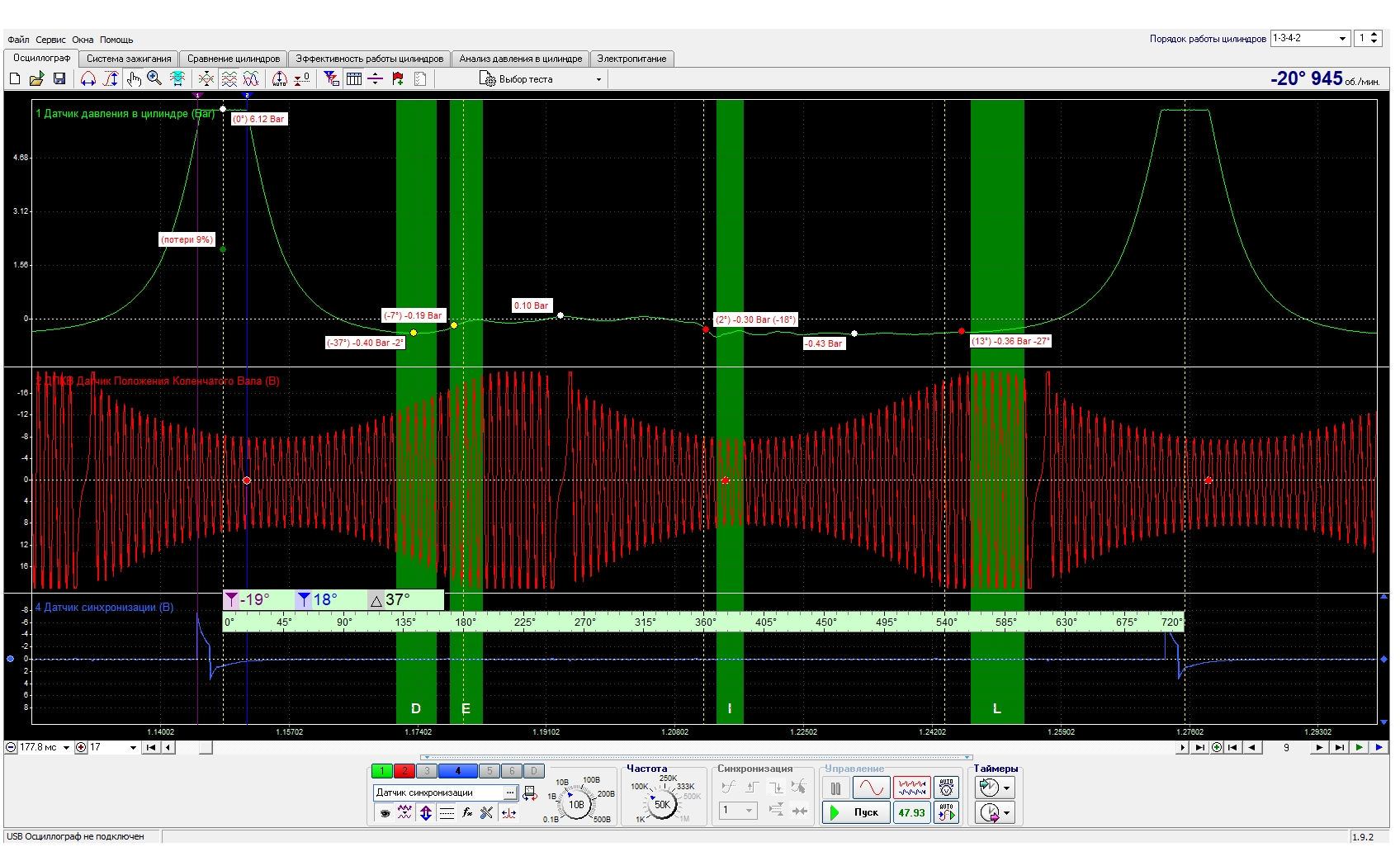Click the cyan fit-waveform icon
Image resolution: width=1400 pixels, height=847 pixels.
pyautogui.click(x=177, y=78)
